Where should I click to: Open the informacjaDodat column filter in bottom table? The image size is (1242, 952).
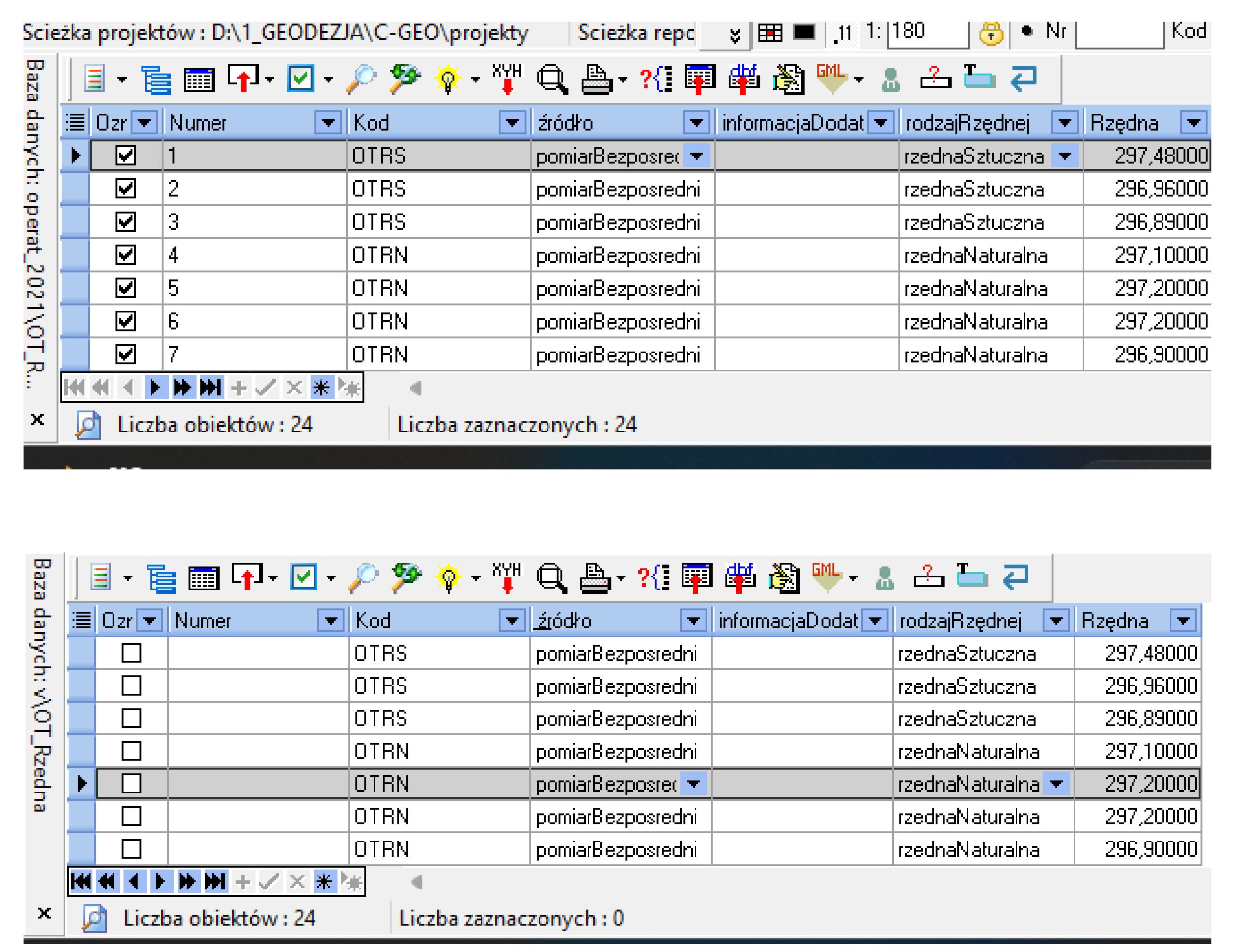click(875, 621)
